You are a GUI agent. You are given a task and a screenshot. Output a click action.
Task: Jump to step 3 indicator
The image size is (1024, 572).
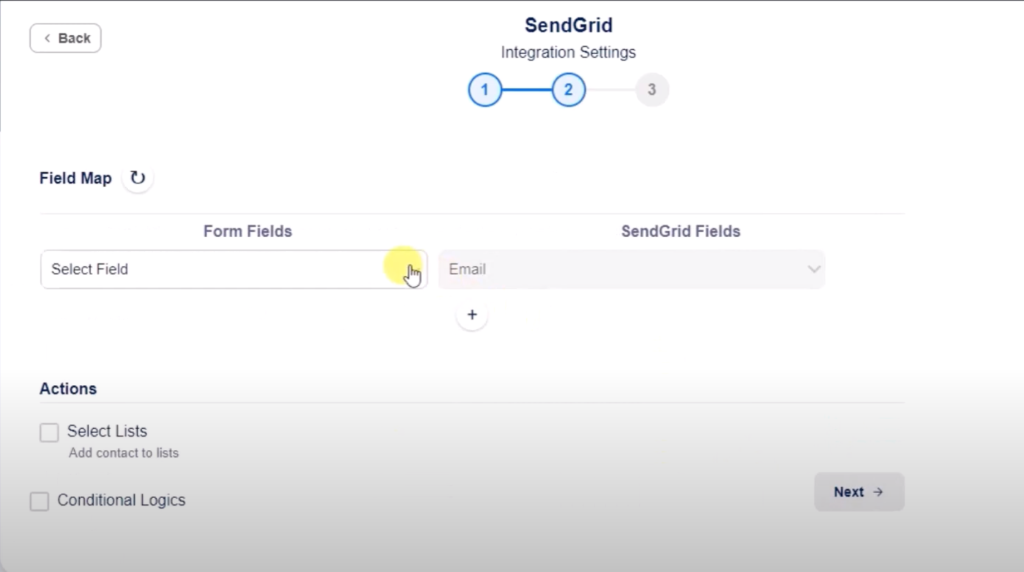pyautogui.click(x=652, y=90)
